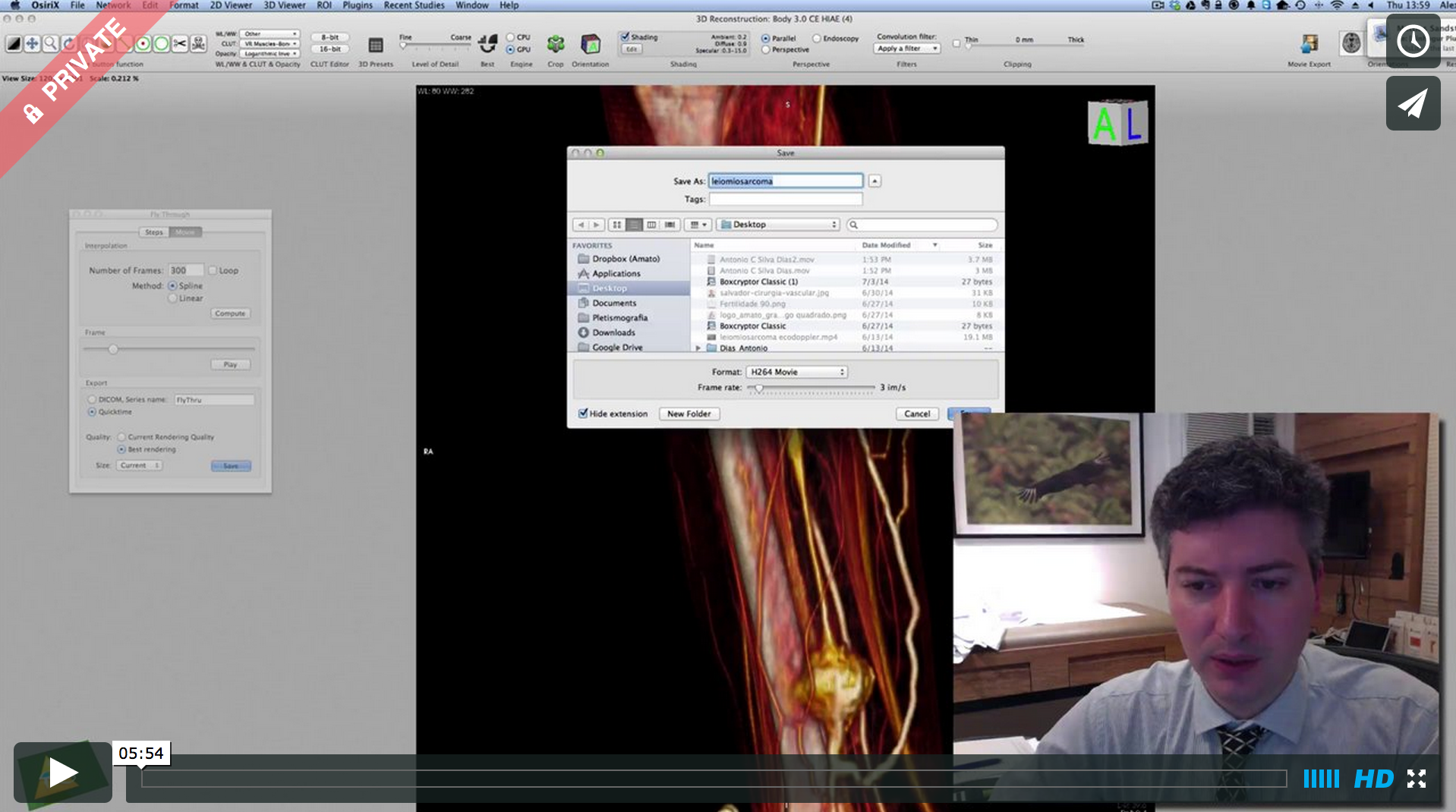Enter fullscreen with the expand arrows icon
Screen dimensions: 1456x812
pos(1417,779)
